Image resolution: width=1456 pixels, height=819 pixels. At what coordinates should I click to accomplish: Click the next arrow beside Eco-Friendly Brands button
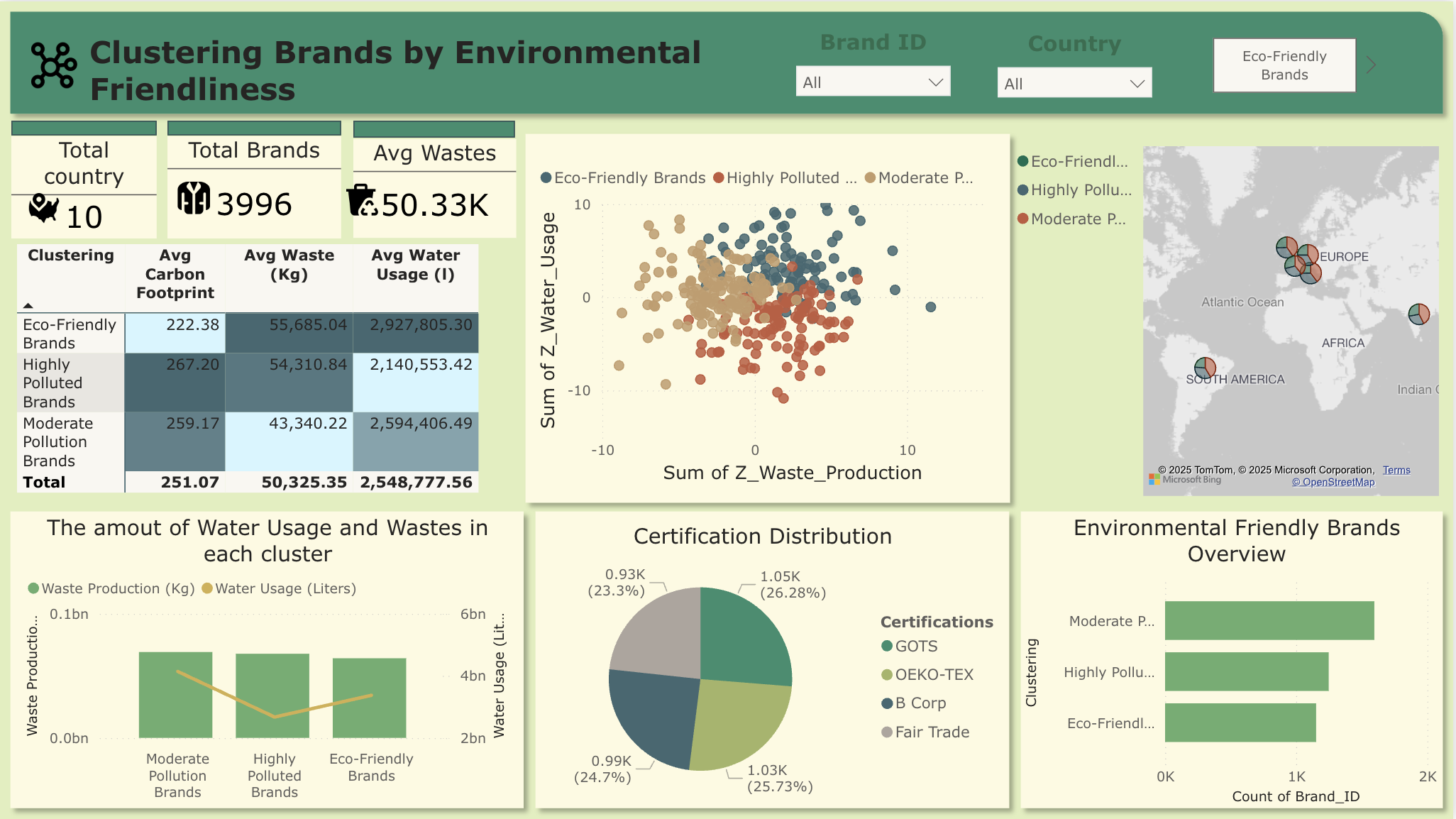click(x=1371, y=65)
